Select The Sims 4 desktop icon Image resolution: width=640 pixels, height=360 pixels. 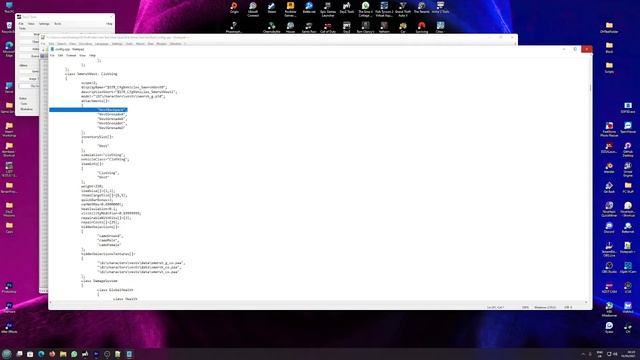[x=365, y=9]
